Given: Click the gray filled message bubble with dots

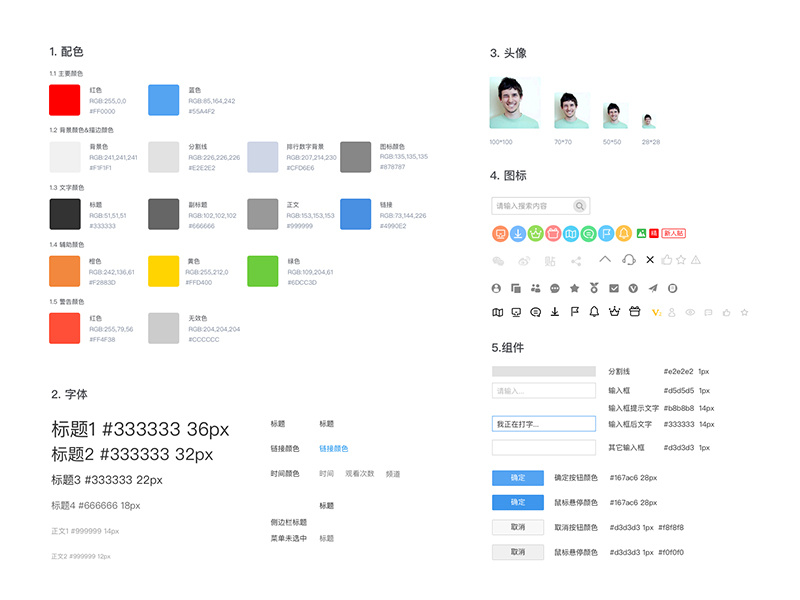Looking at the screenshot, I should point(555,288).
